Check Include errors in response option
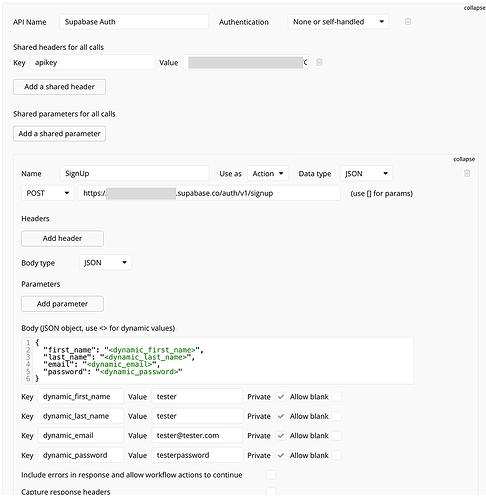The height and width of the screenshot is (500, 486). pyautogui.click(x=271, y=475)
